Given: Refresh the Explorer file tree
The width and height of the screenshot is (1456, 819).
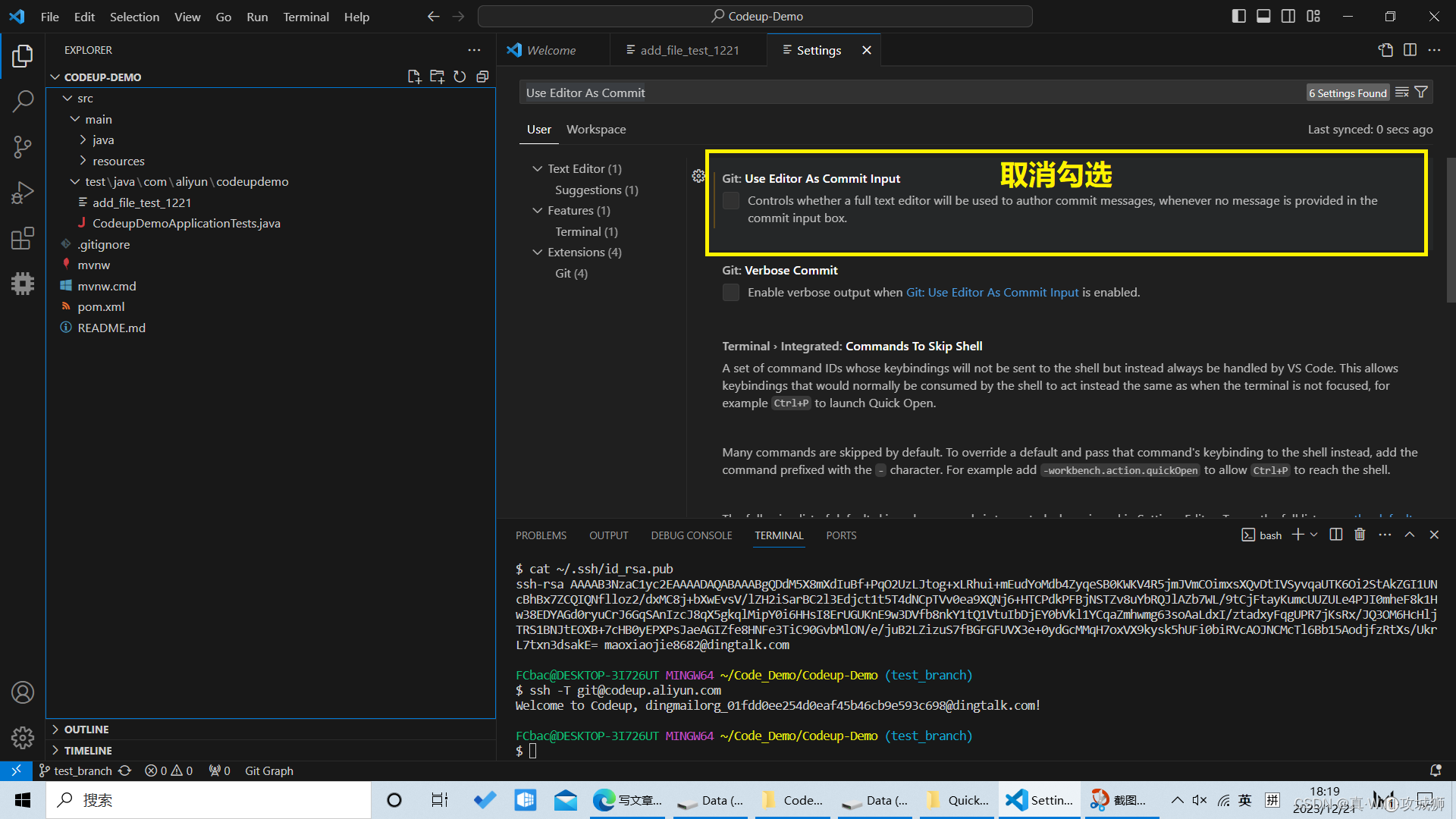Looking at the screenshot, I should (460, 76).
